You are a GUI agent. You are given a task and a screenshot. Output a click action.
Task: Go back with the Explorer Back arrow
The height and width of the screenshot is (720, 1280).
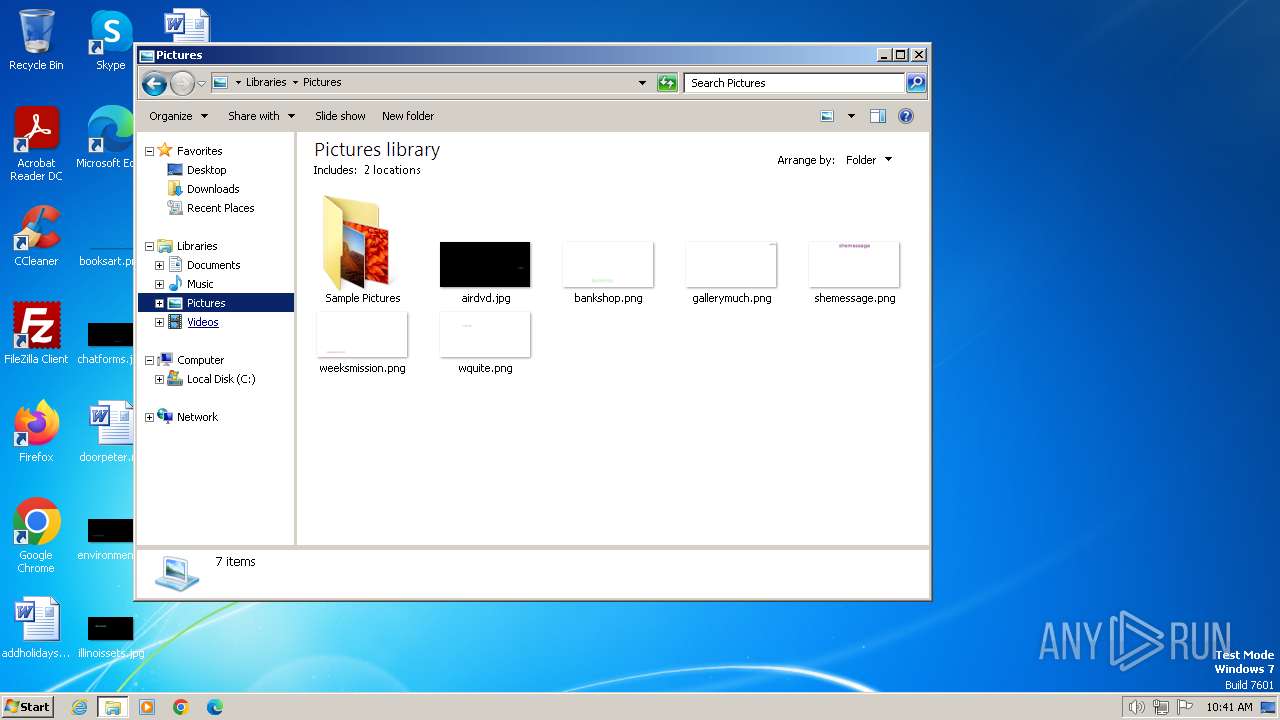click(154, 83)
